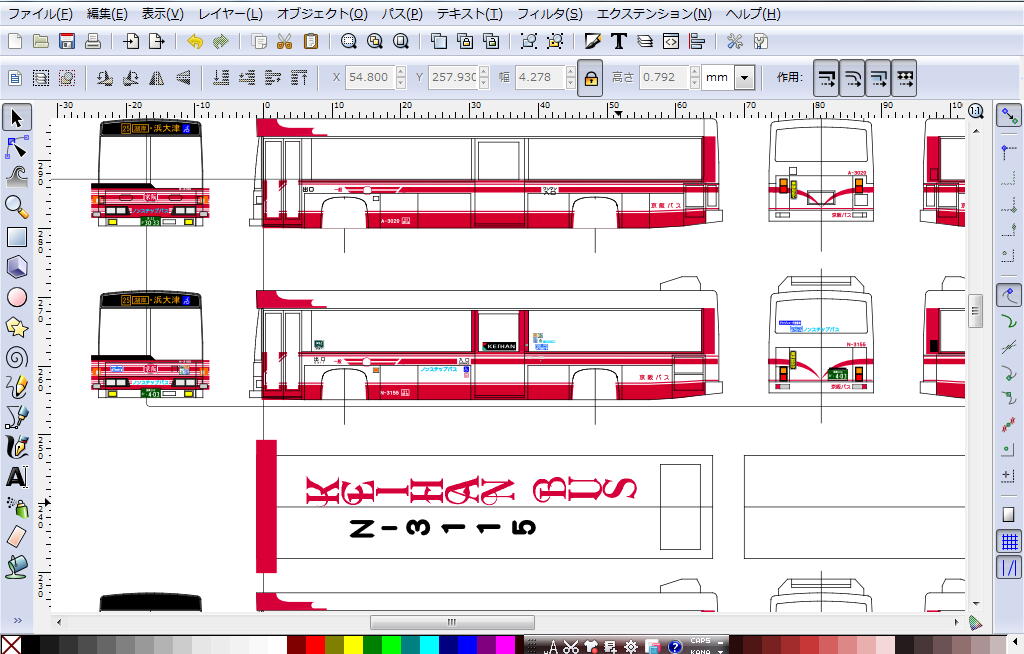Screen dimensions: 1024x654
Task: Decrease the Y position stepper
Action: pyautogui.click(x=484, y=83)
